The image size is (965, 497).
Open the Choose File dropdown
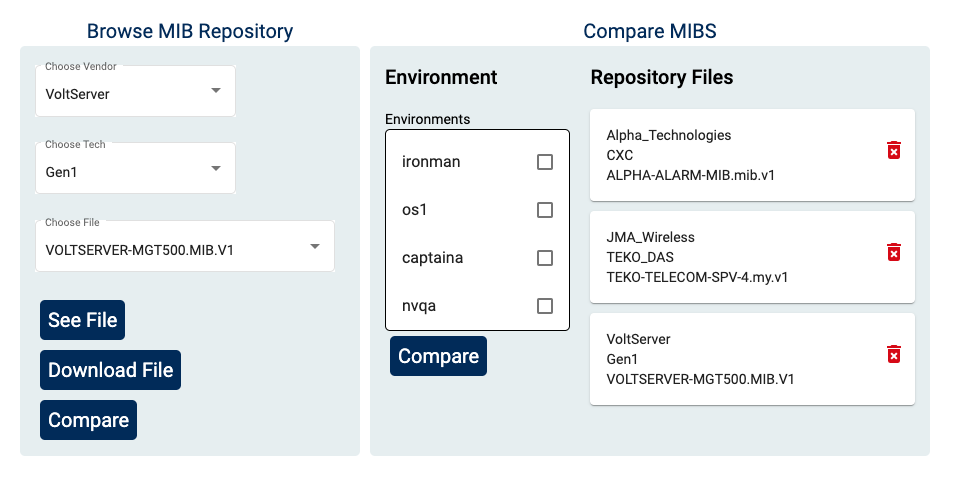[184, 248]
